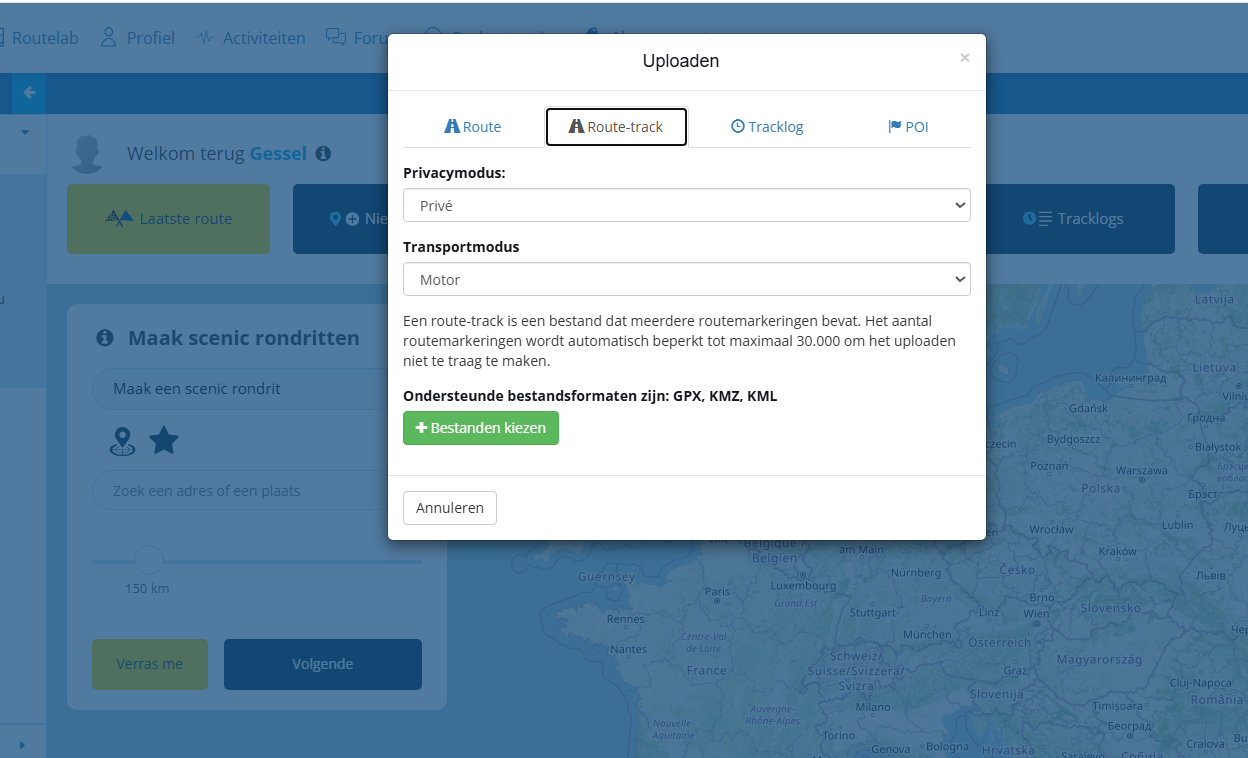Click the small caret in left sidebar
Viewport: 1248px width, 758px height.
coord(25,132)
